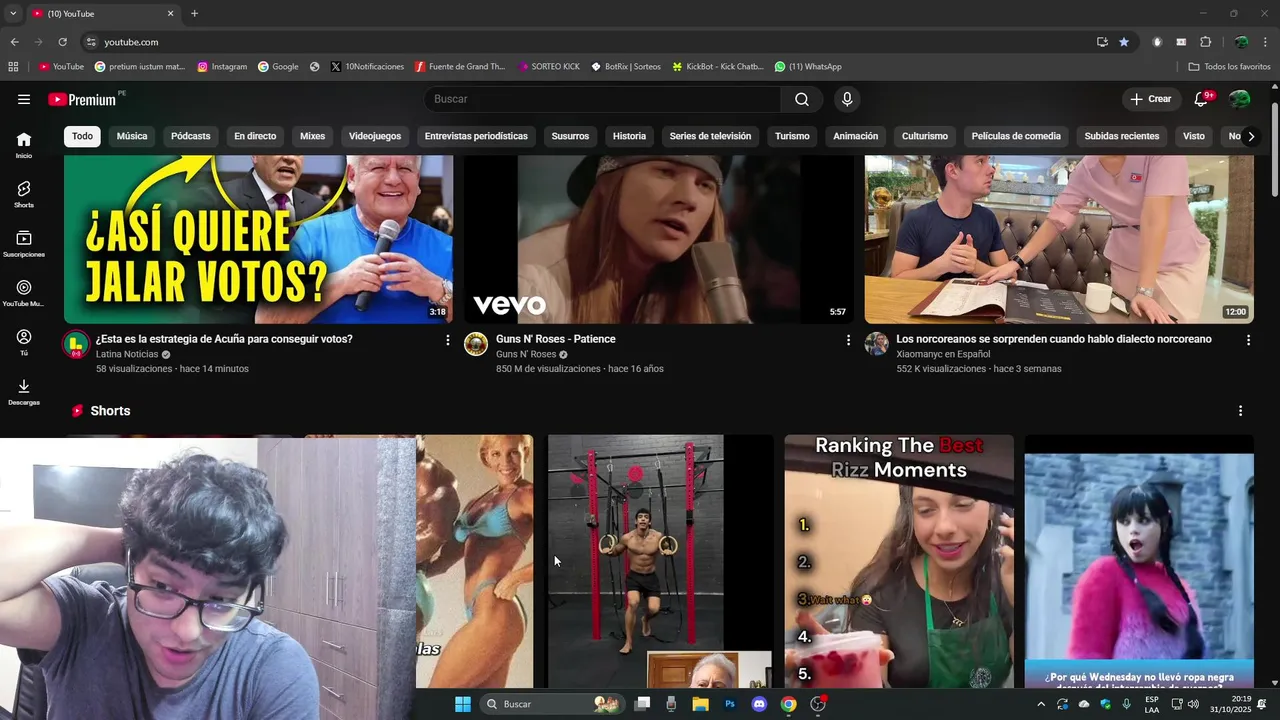Go to YouTube Premium home logo
Image resolution: width=1280 pixels, height=720 pixels.
click(x=82, y=99)
